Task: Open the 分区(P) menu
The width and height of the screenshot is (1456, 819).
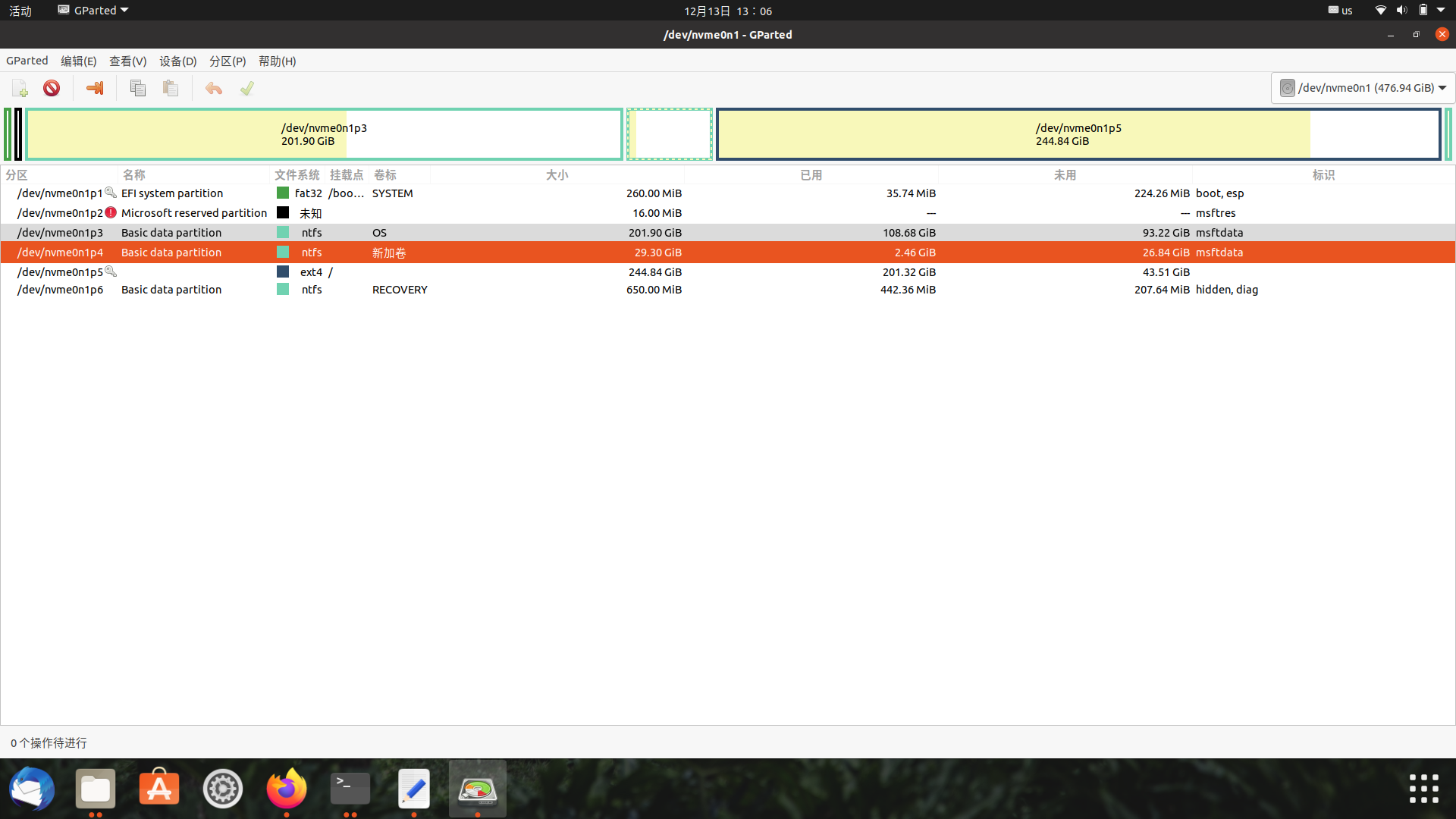Action: 227,61
